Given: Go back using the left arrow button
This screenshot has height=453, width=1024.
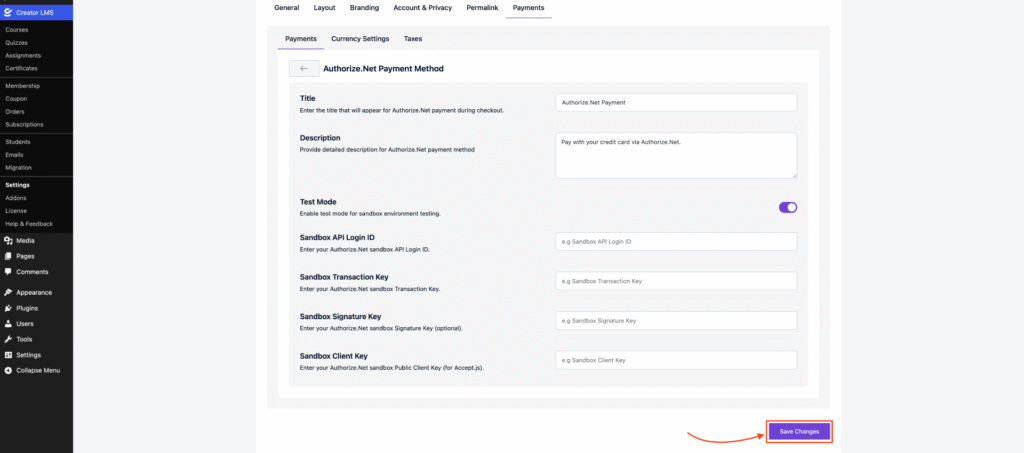Looking at the screenshot, I should 304,69.
